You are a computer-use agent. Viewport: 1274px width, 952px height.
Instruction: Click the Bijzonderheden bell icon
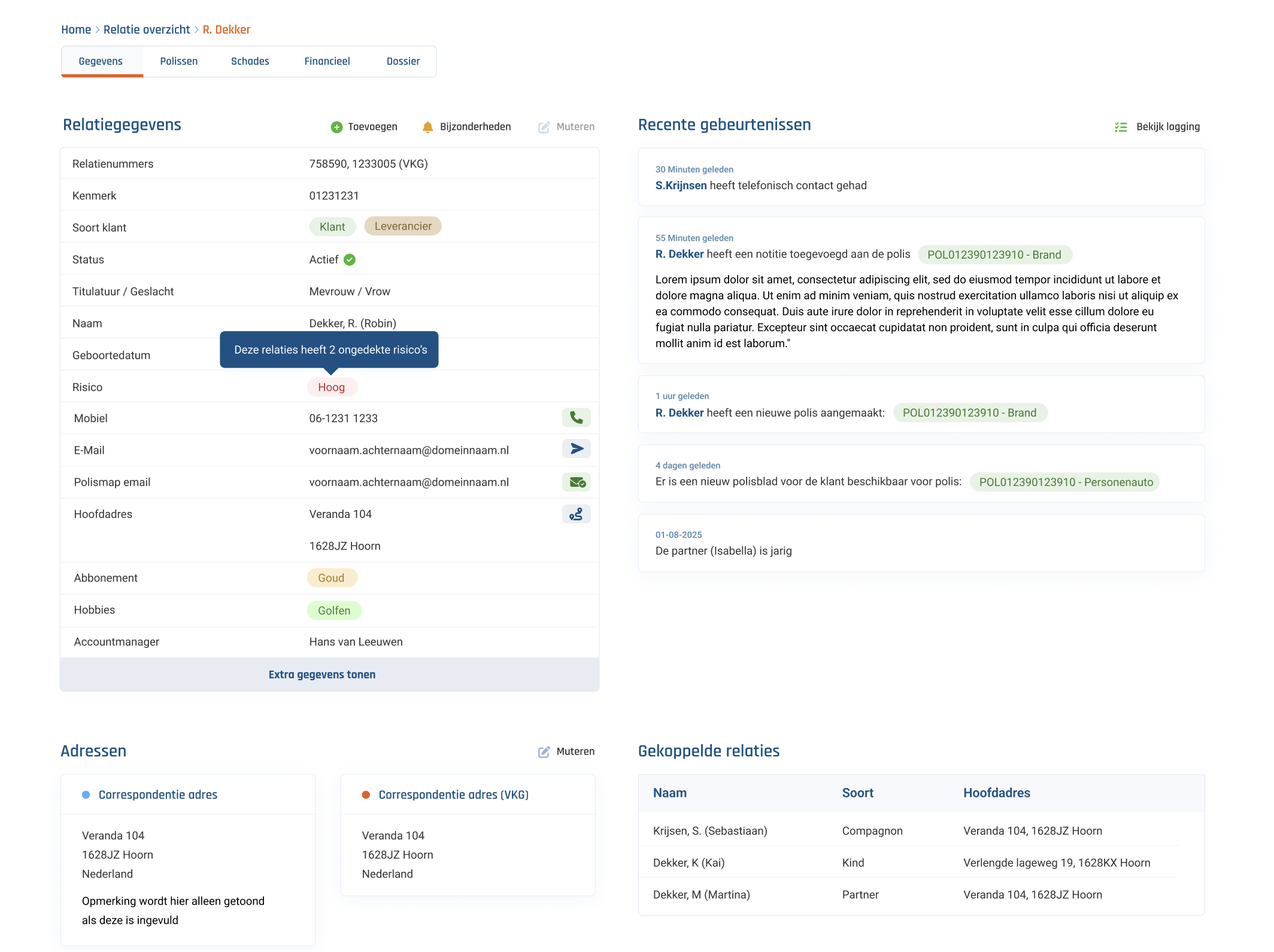[x=427, y=127]
